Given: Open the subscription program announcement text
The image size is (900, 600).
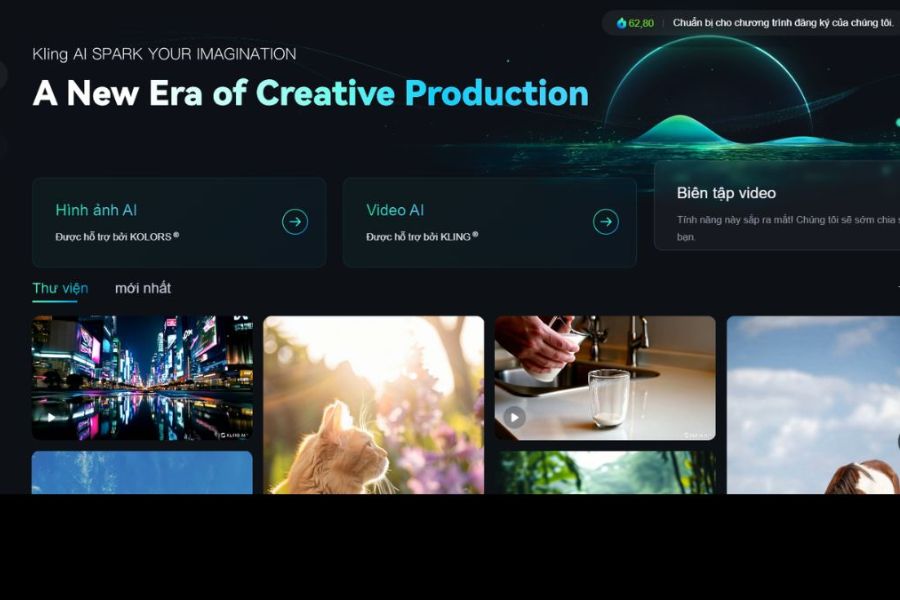Looking at the screenshot, I should (x=783, y=23).
